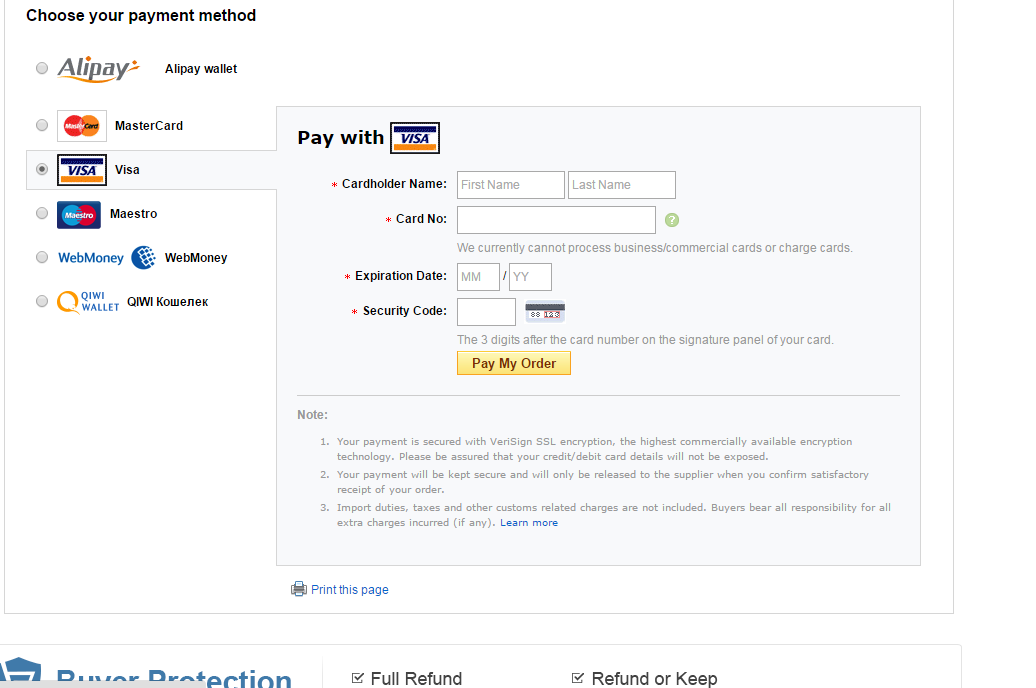
Task: Focus the Security Code field
Action: [486, 312]
